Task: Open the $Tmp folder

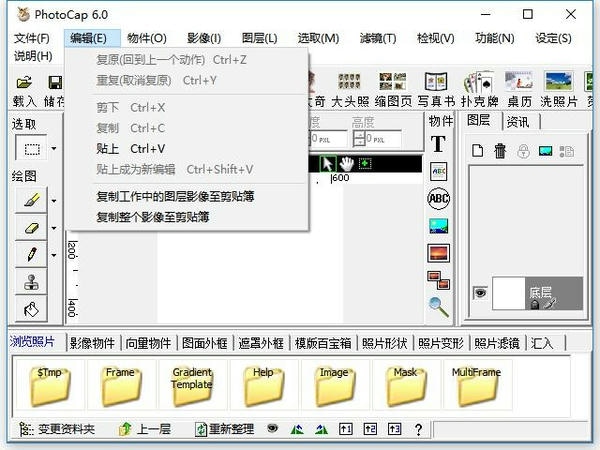Action: [50, 386]
